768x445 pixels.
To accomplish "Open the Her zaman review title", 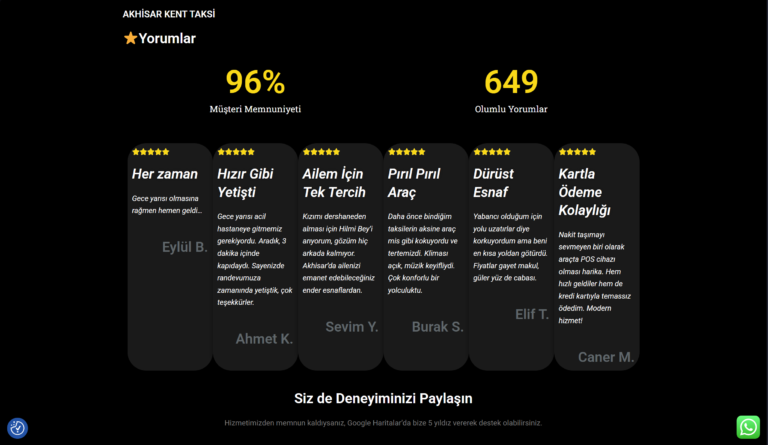I will point(165,174).
